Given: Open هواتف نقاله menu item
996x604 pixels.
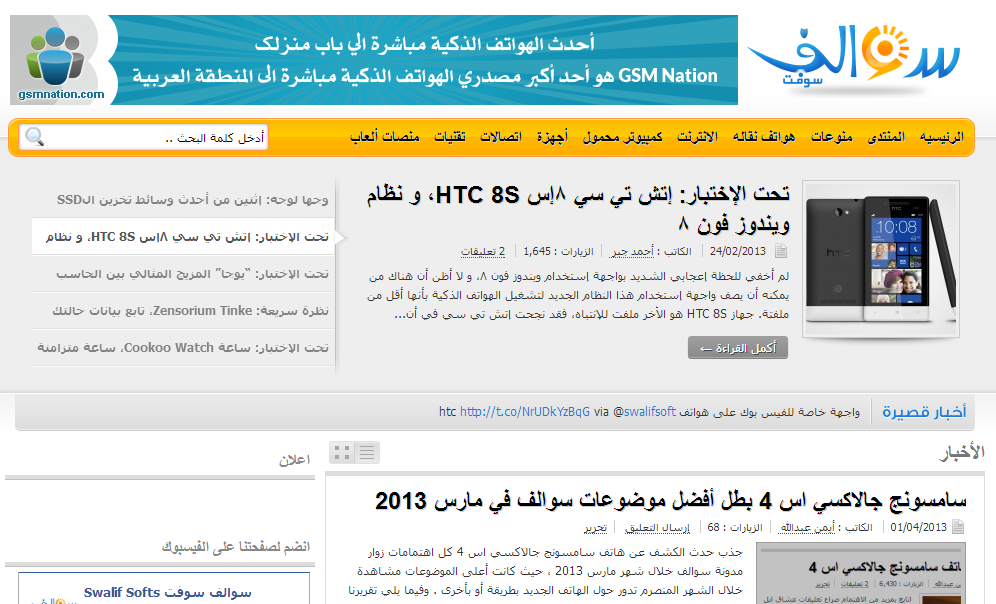Looking at the screenshot, I should (764, 137).
